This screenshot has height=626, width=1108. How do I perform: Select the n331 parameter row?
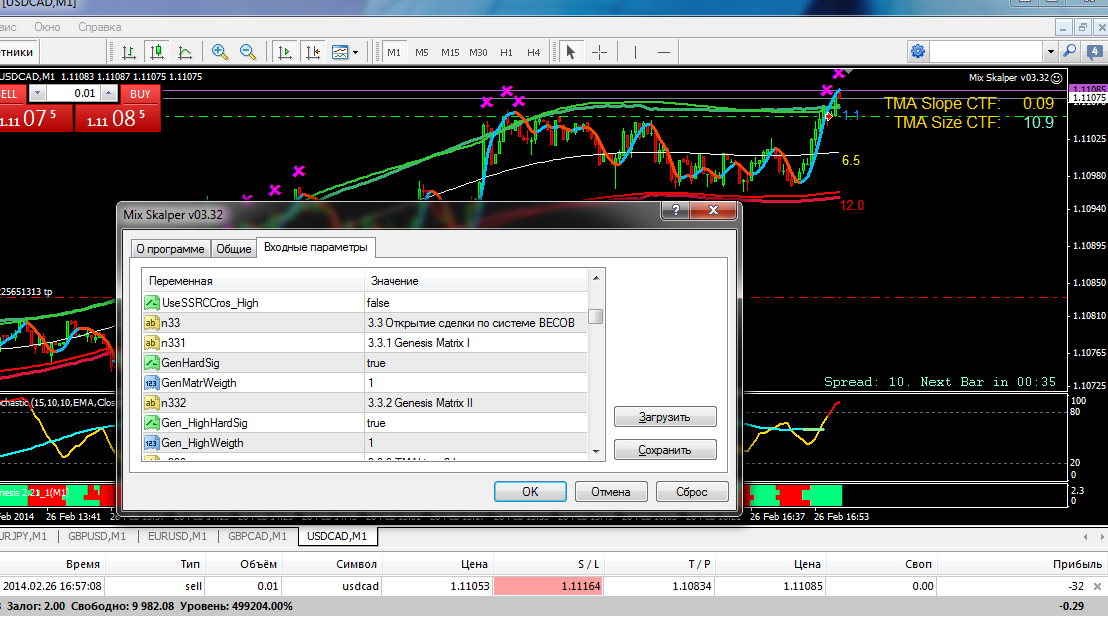[365, 343]
